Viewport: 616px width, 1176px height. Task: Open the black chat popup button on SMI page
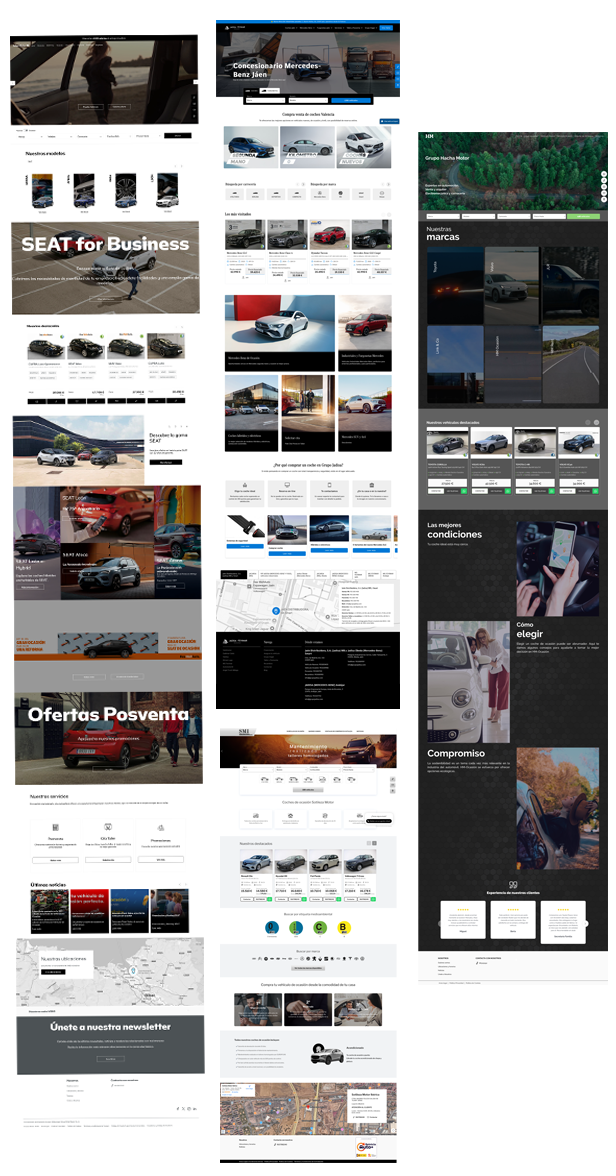click(380, 821)
